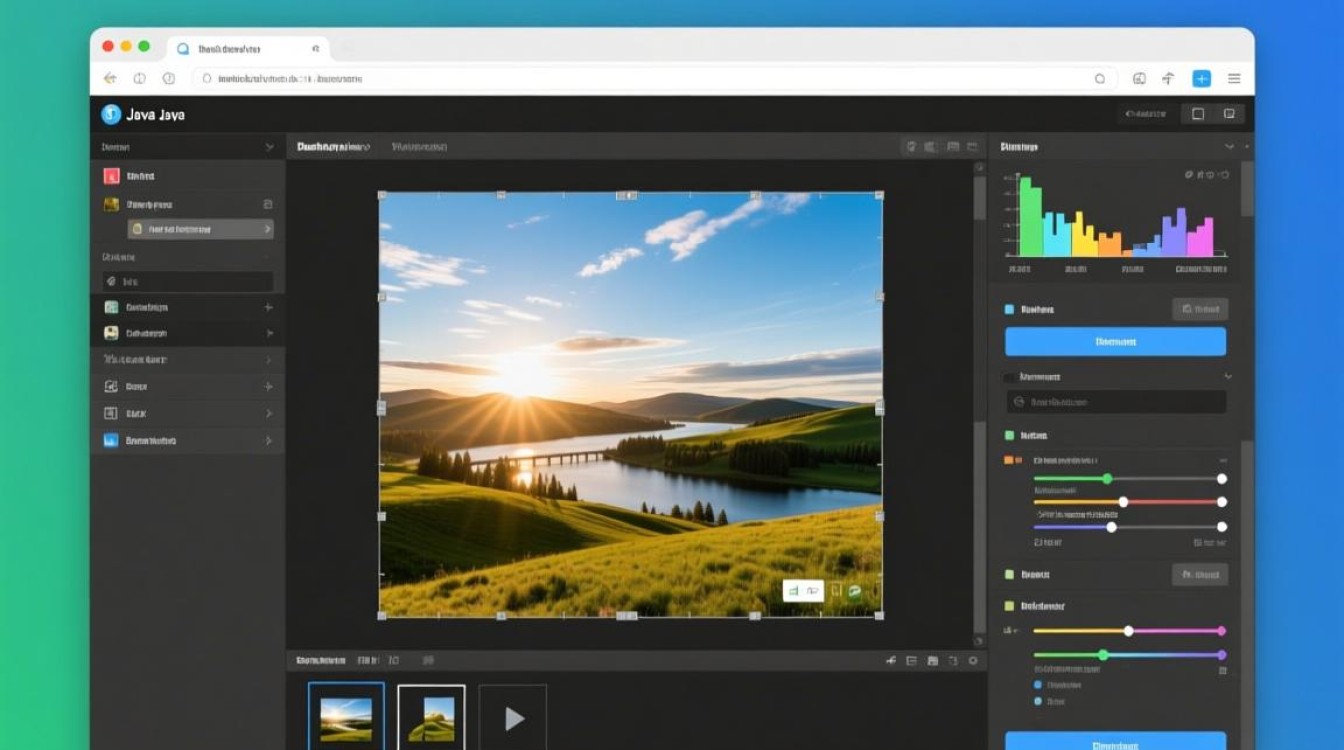Click the green slider handle in the right panel
The height and width of the screenshot is (750, 1344).
pyautogui.click(x=1106, y=479)
